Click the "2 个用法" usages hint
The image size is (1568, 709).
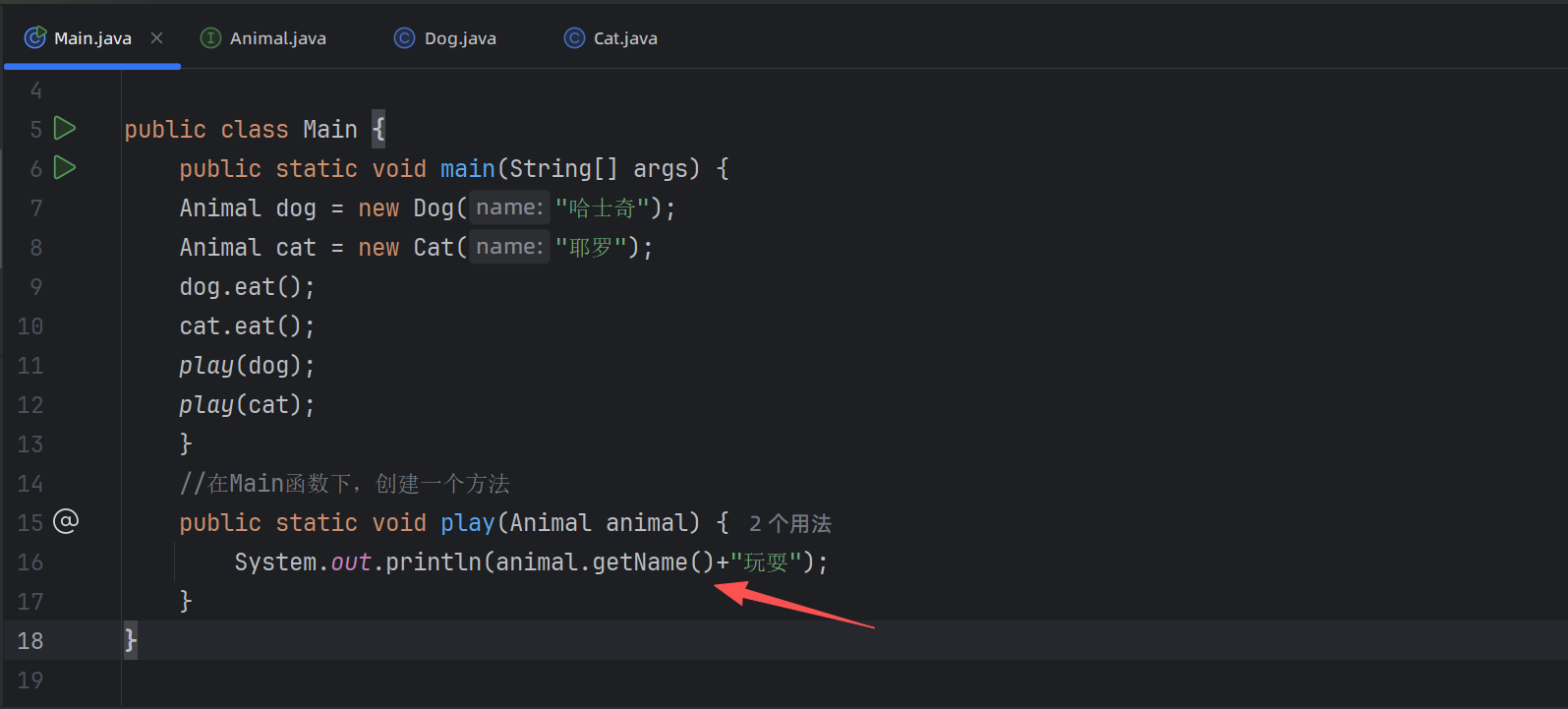(789, 523)
